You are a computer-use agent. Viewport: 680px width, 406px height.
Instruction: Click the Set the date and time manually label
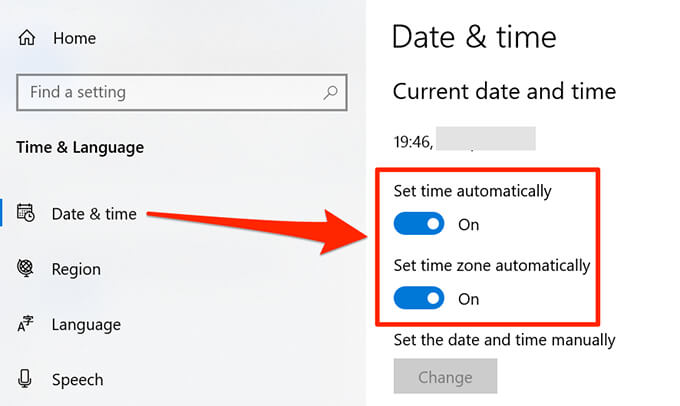click(504, 340)
